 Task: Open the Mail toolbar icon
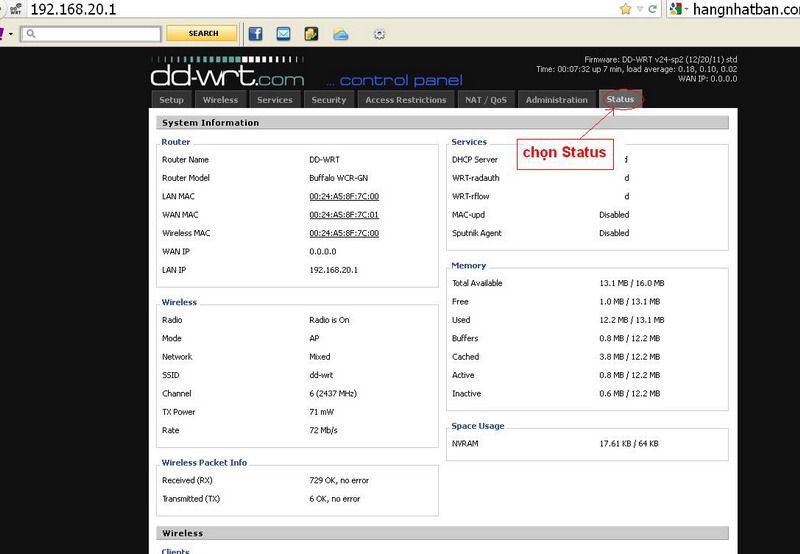283,34
